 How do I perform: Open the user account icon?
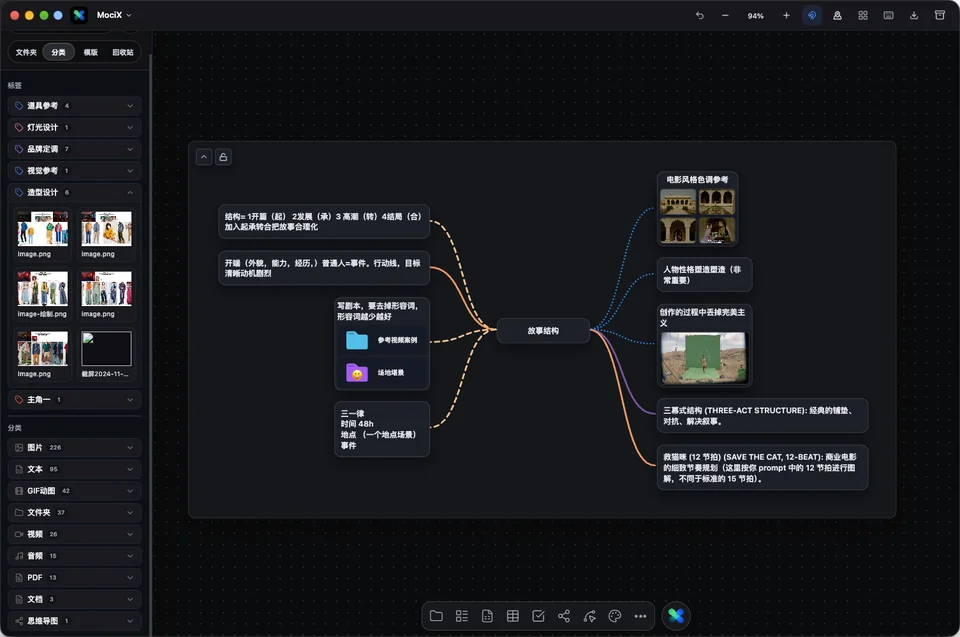point(837,15)
